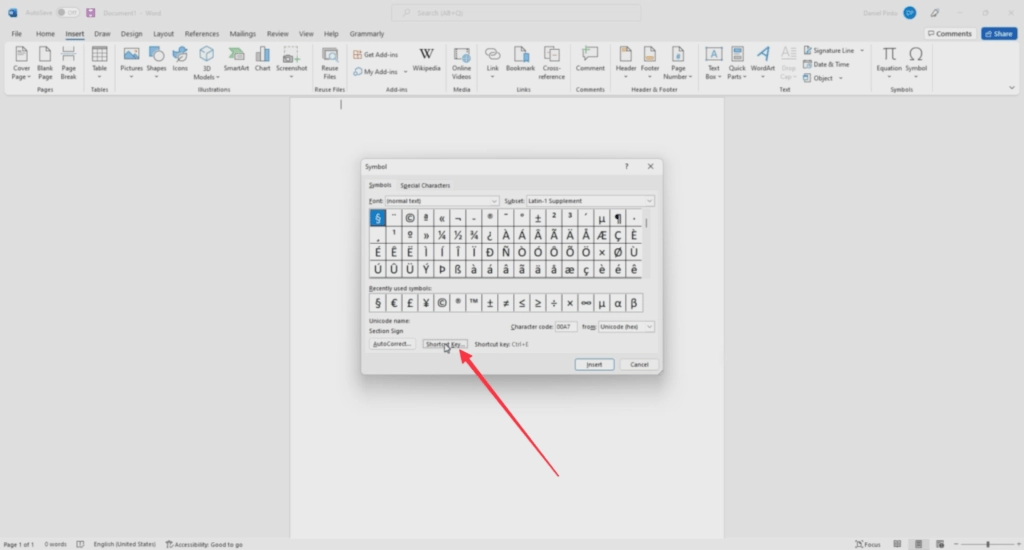Viewport: 1024px width, 550px height.
Task: Open the Object dropdown arrow
Action: click(x=840, y=78)
